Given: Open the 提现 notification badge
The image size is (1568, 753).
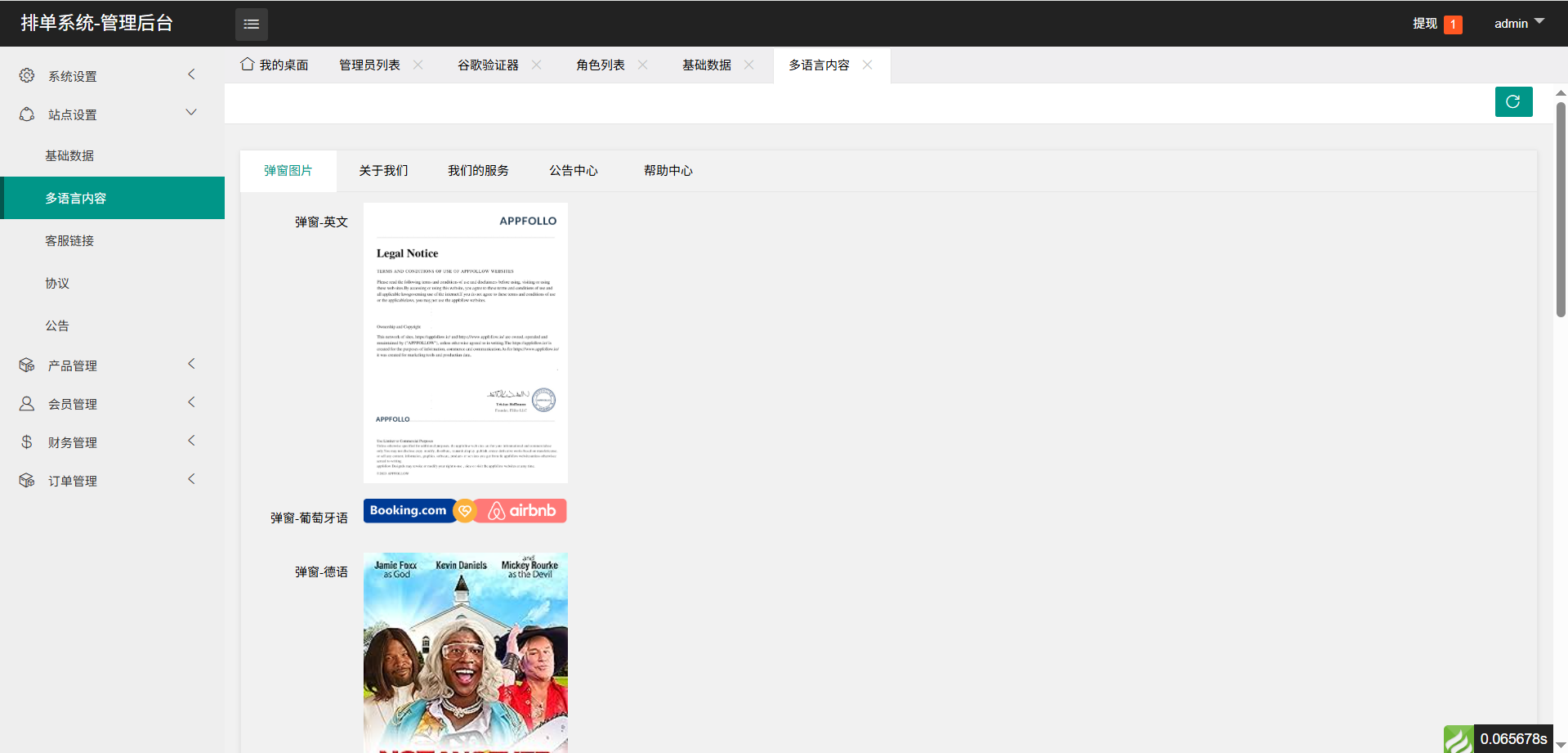Looking at the screenshot, I should pos(1453,25).
